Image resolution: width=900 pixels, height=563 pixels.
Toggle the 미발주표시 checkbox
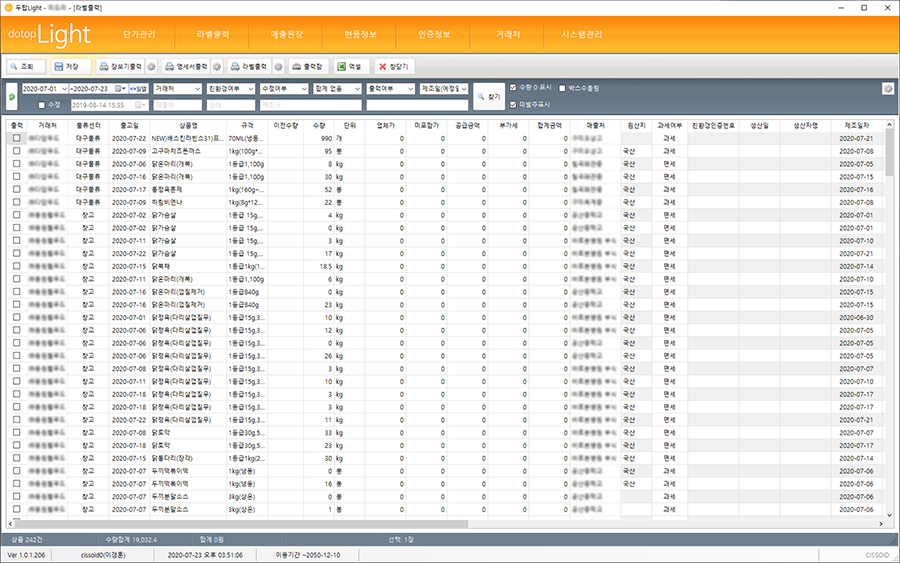(x=513, y=104)
